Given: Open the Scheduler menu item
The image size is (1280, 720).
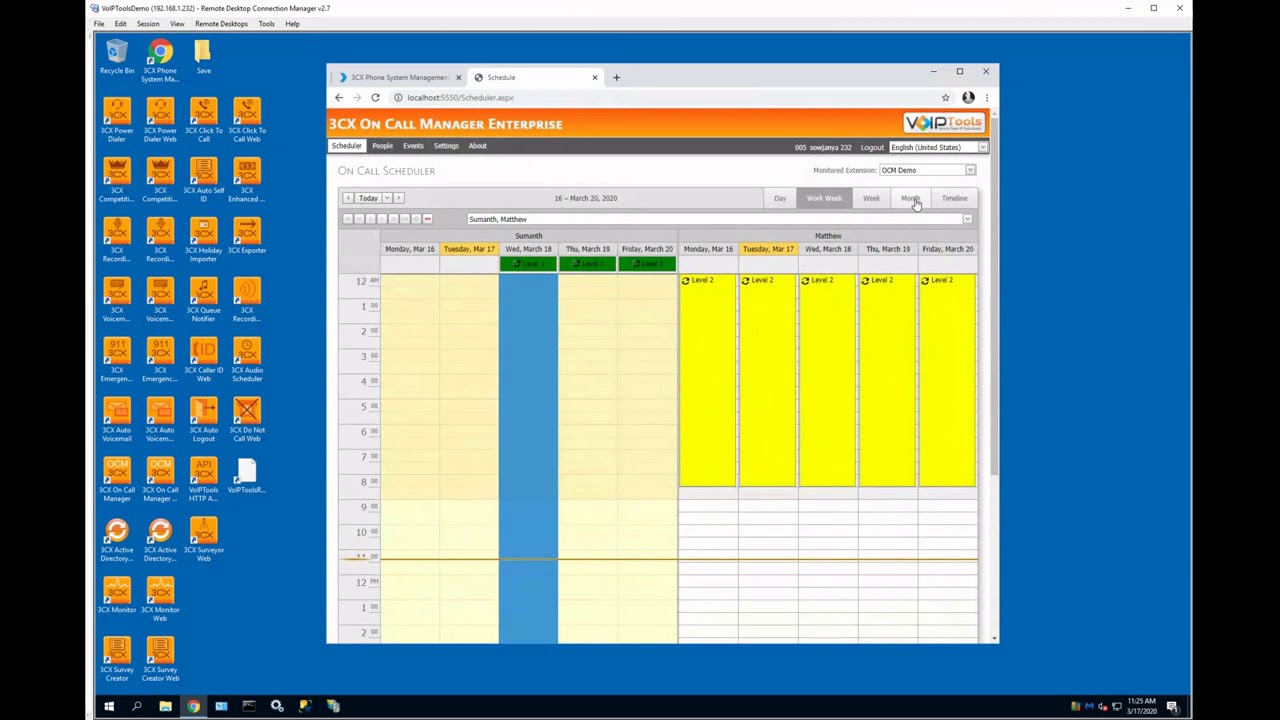Looking at the screenshot, I should tap(347, 146).
